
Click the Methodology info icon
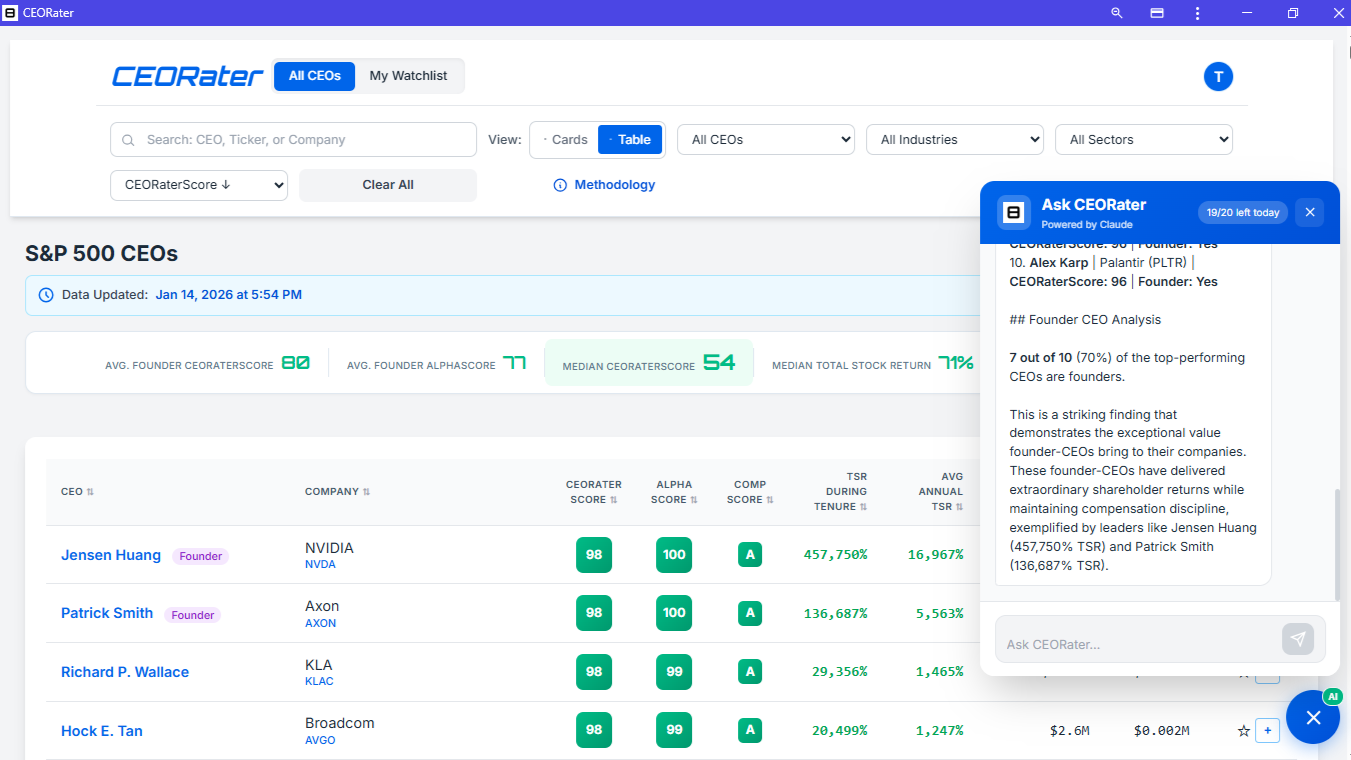[560, 185]
